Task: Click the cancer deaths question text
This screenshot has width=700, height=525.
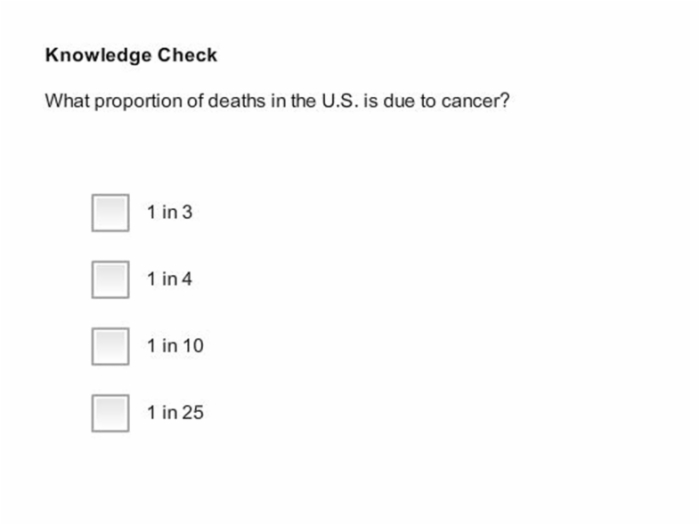Action: [x=277, y=101]
